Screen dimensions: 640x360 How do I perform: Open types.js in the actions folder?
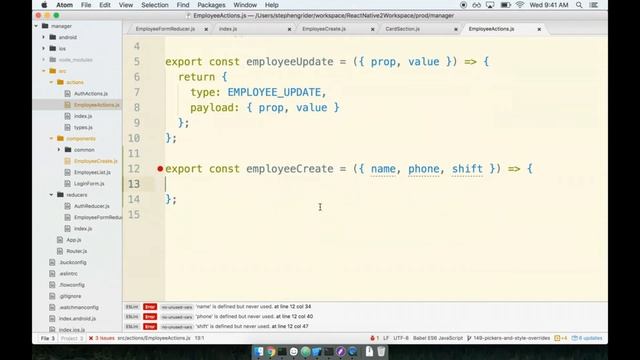(83, 127)
